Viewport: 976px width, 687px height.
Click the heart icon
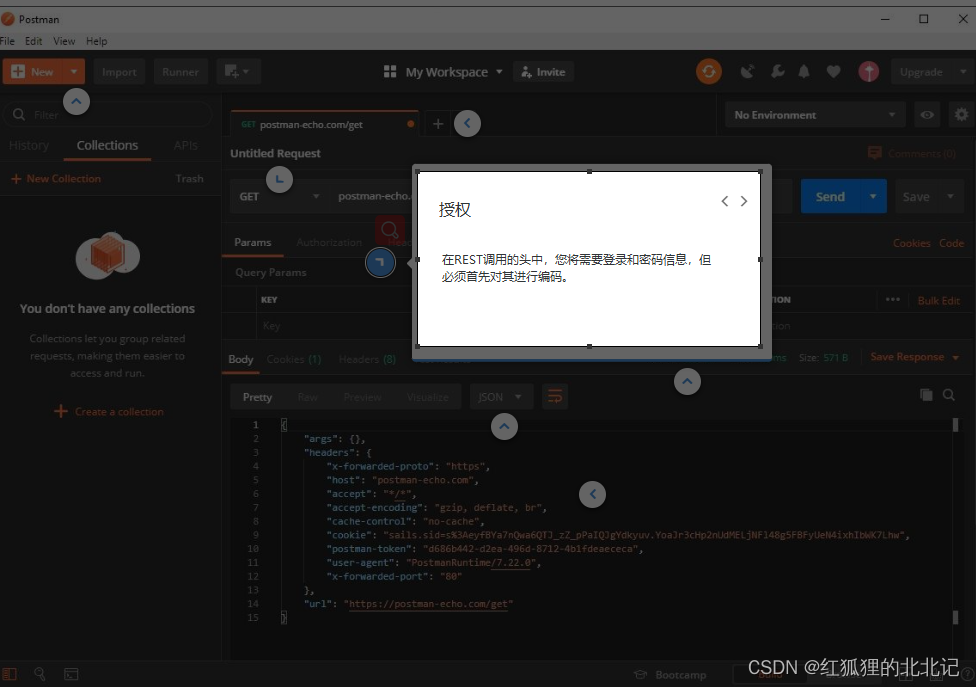(x=833, y=72)
